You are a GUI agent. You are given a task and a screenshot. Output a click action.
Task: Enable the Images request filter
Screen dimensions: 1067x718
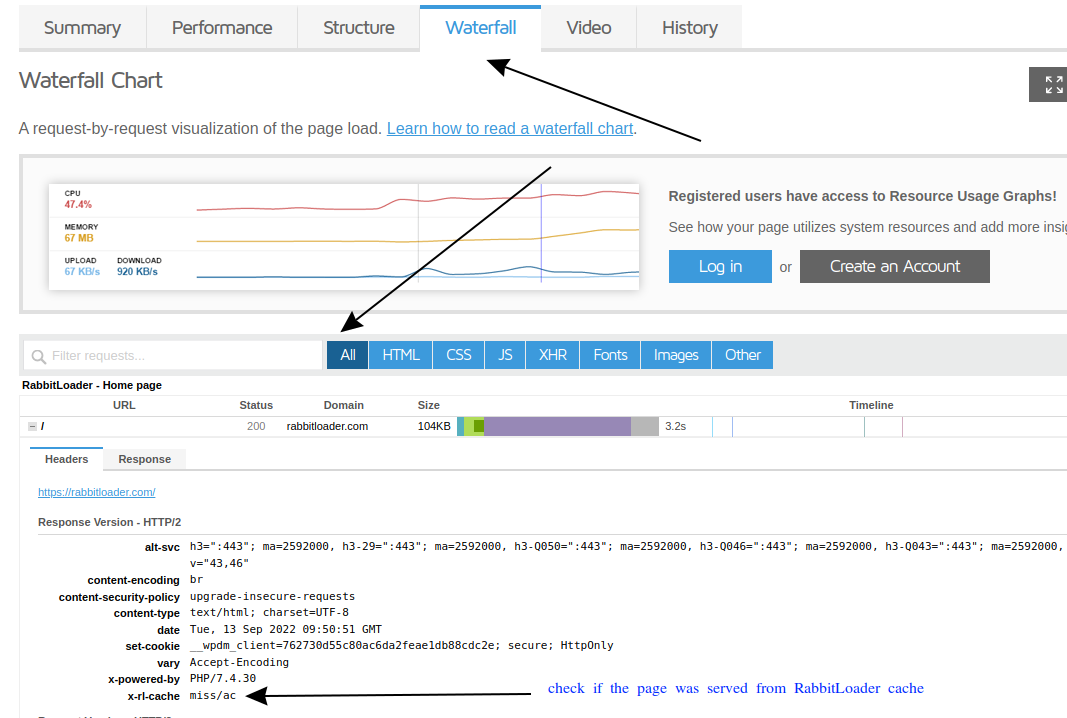coord(676,355)
